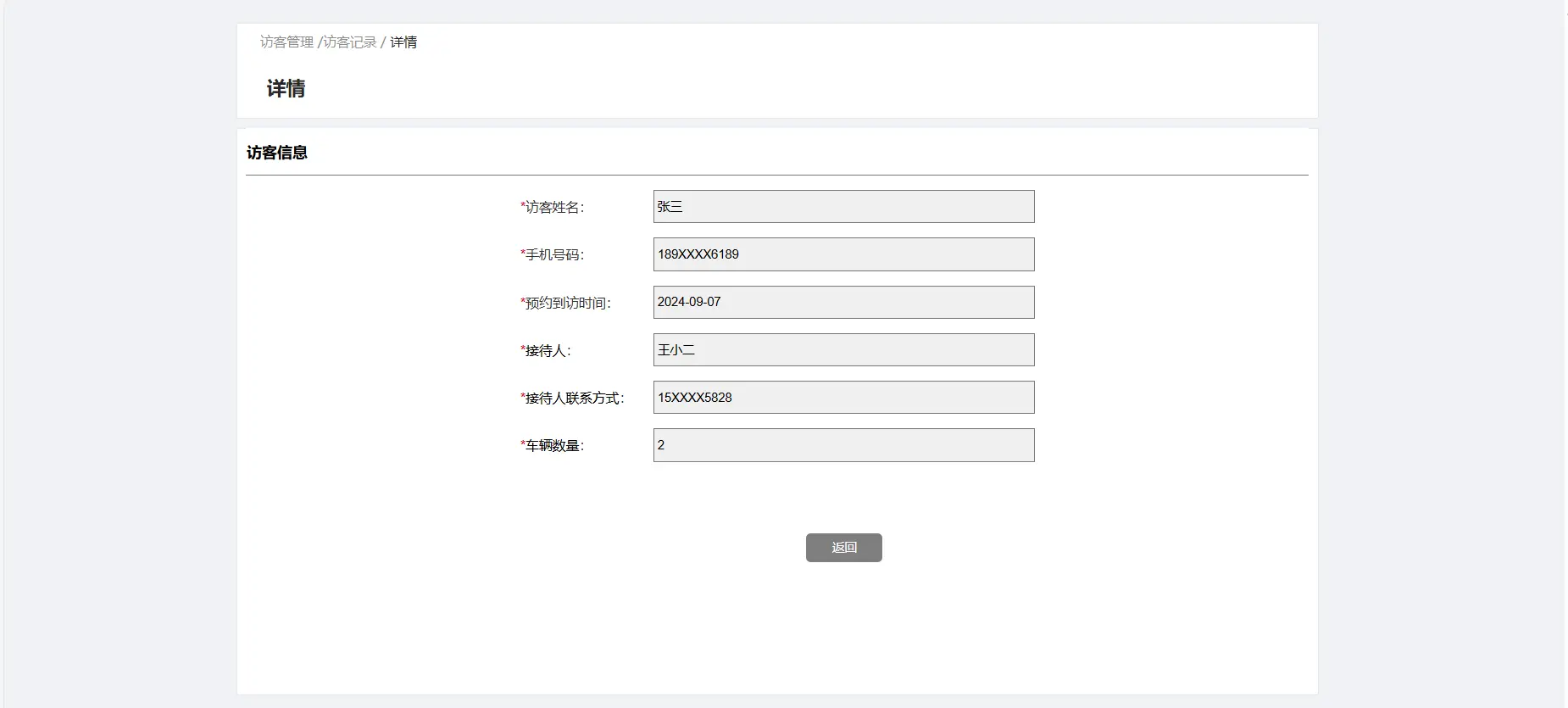Viewport: 1568px width, 708px height.
Task: Click the 返回 button
Action: (x=843, y=548)
